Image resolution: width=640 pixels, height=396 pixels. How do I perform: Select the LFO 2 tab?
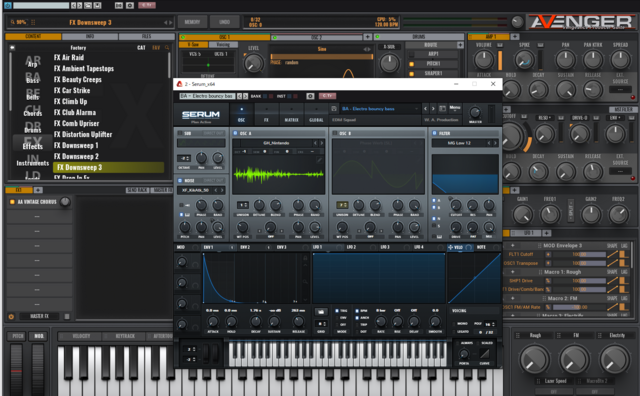pyautogui.click(x=351, y=247)
